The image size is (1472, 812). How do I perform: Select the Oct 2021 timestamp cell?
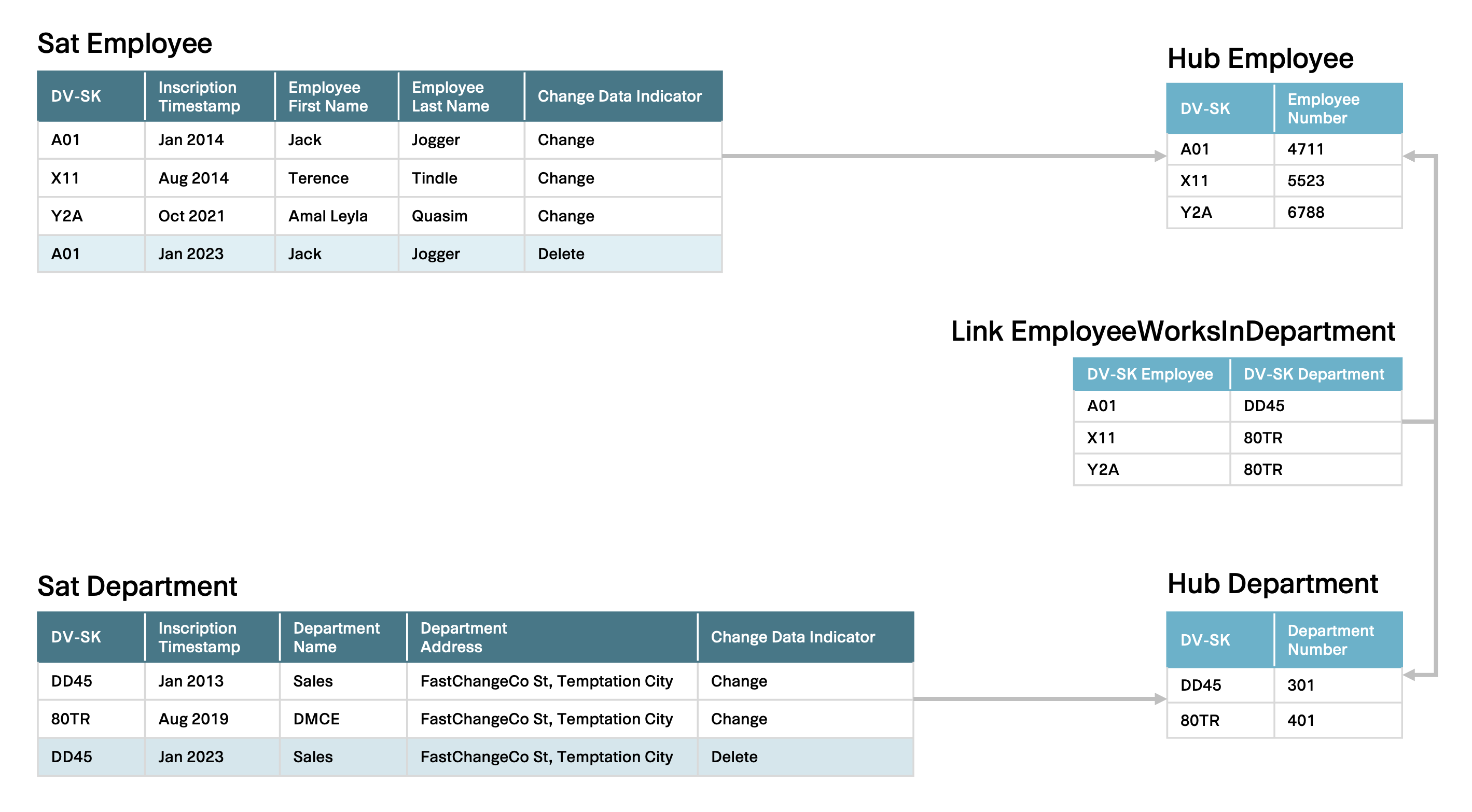(x=191, y=216)
